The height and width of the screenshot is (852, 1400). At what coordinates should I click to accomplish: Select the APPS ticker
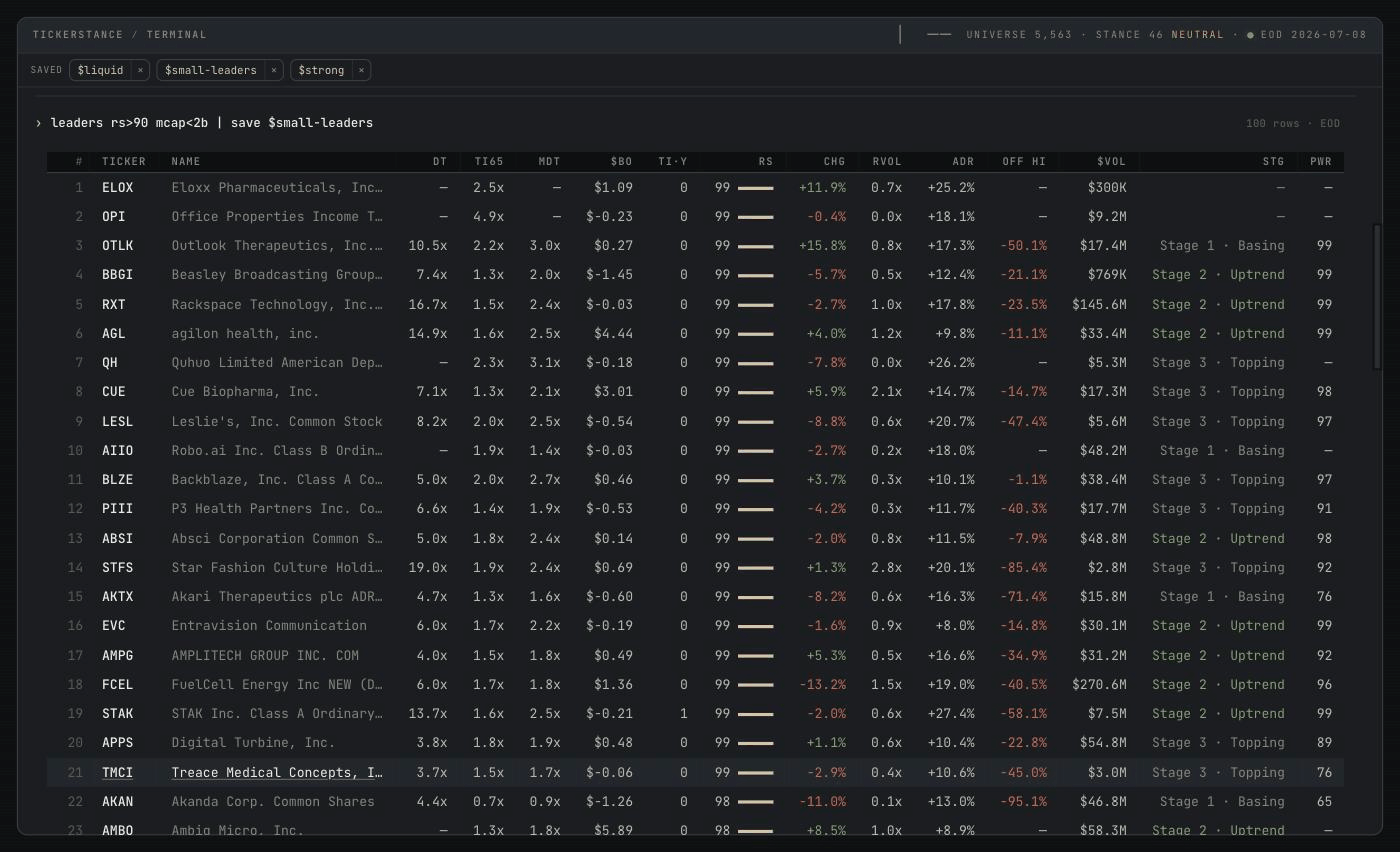(117, 742)
